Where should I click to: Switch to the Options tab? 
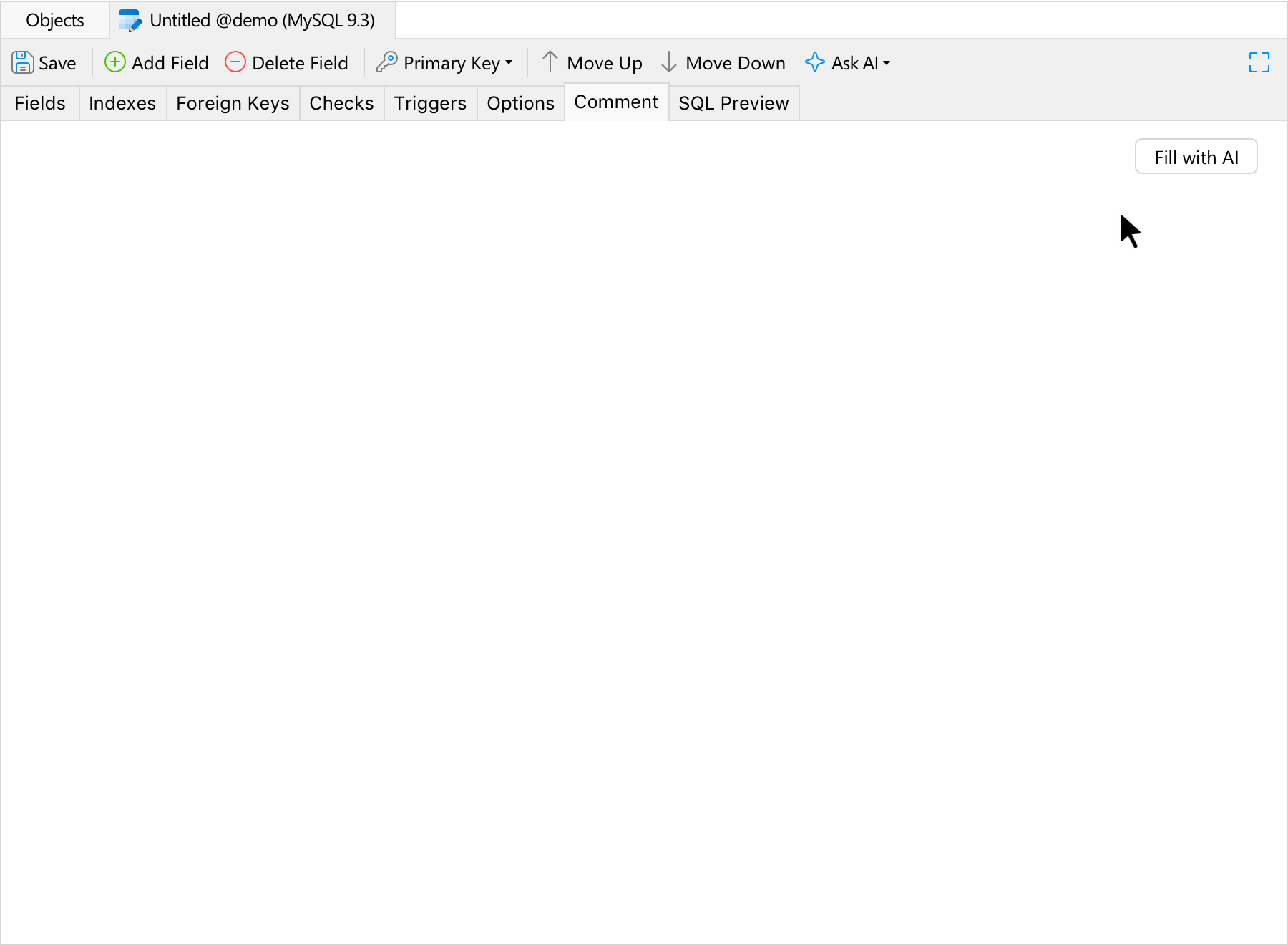521,103
